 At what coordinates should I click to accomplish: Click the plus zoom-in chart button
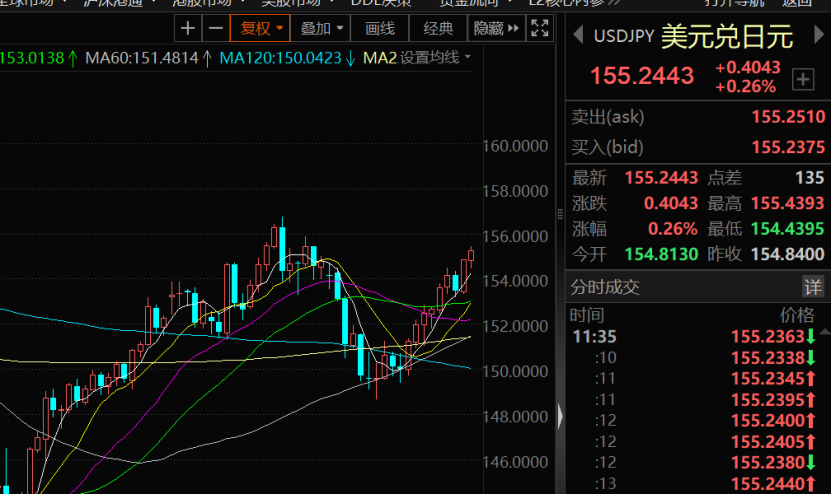188,29
